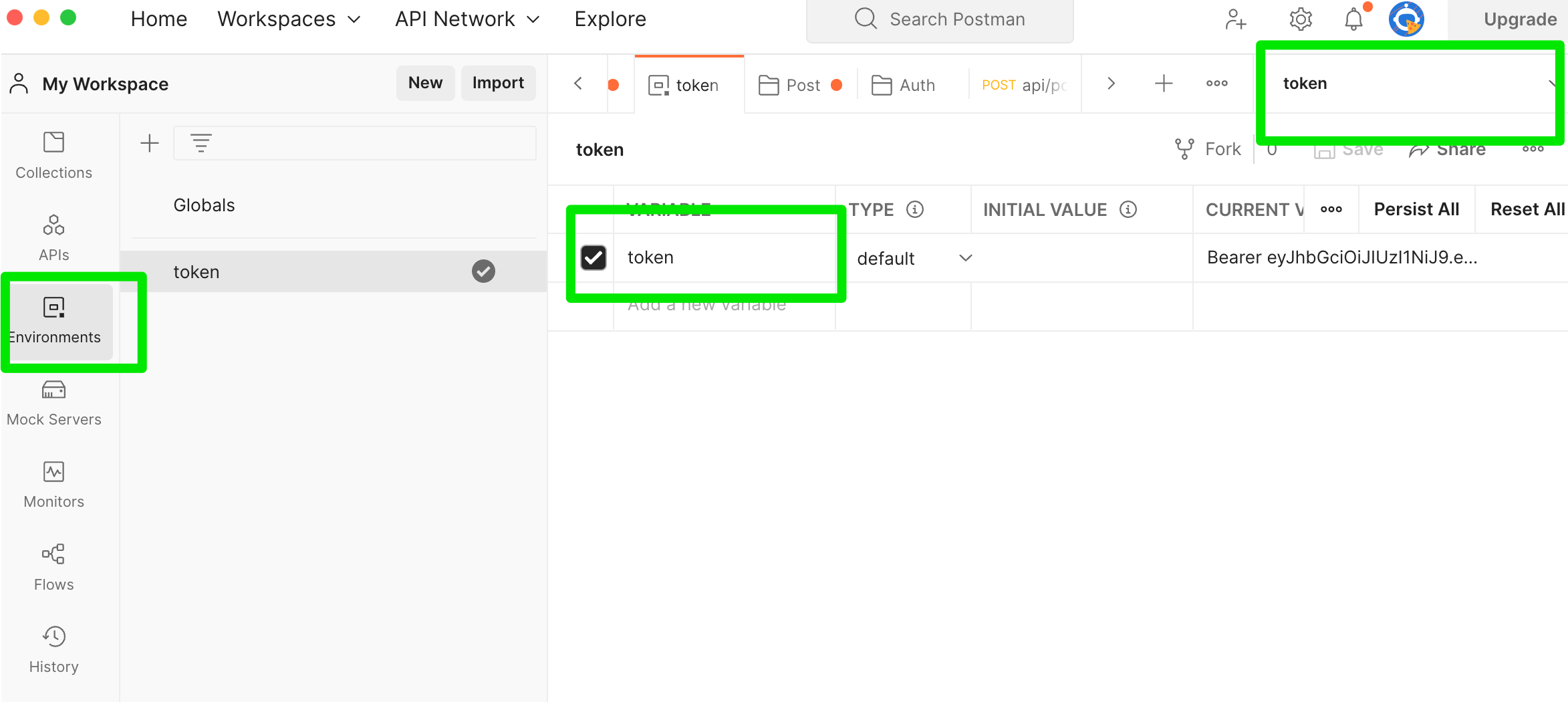Switch to the token tab
The image size is (1568, 702).
tap(688, 85)
